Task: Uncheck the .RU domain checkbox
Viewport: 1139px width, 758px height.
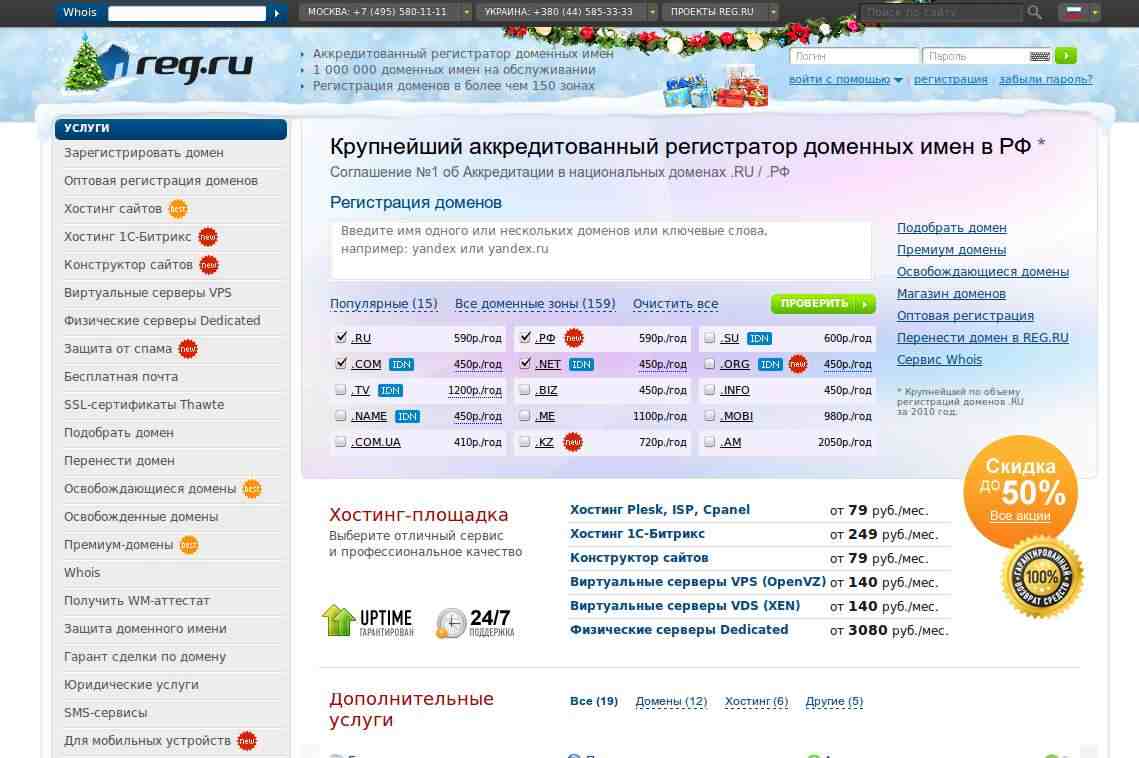Action: (x=341, y=337)
